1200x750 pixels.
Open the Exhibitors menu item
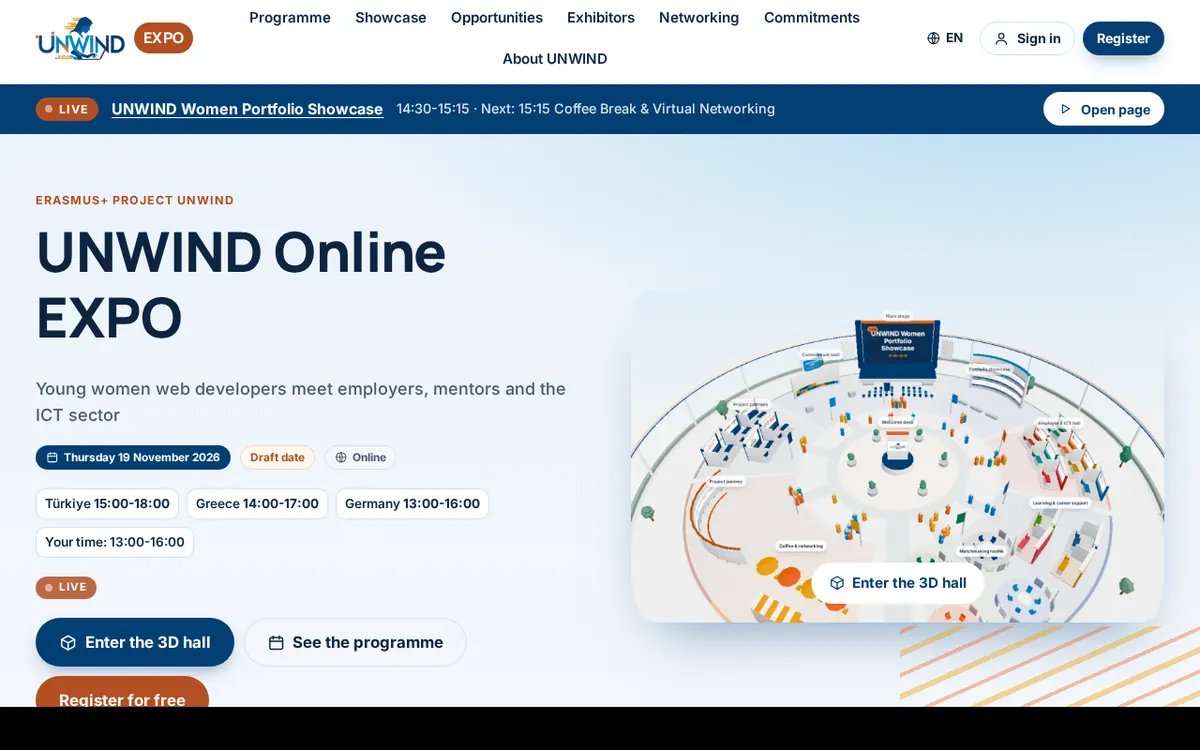click(601, 17)
